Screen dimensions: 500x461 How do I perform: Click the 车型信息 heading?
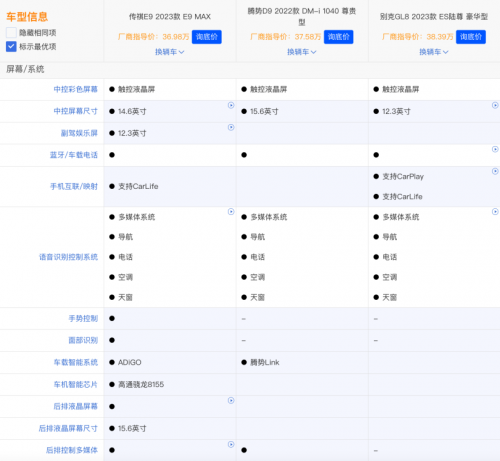[27, 17]
